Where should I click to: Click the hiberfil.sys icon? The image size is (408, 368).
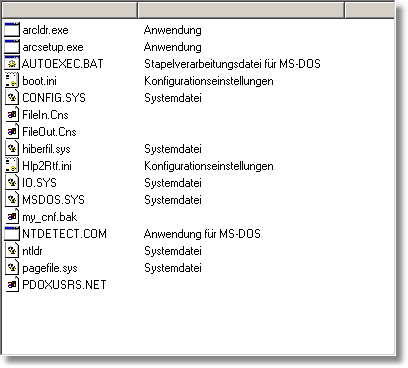pyautogui.click(x=12, y=149)
